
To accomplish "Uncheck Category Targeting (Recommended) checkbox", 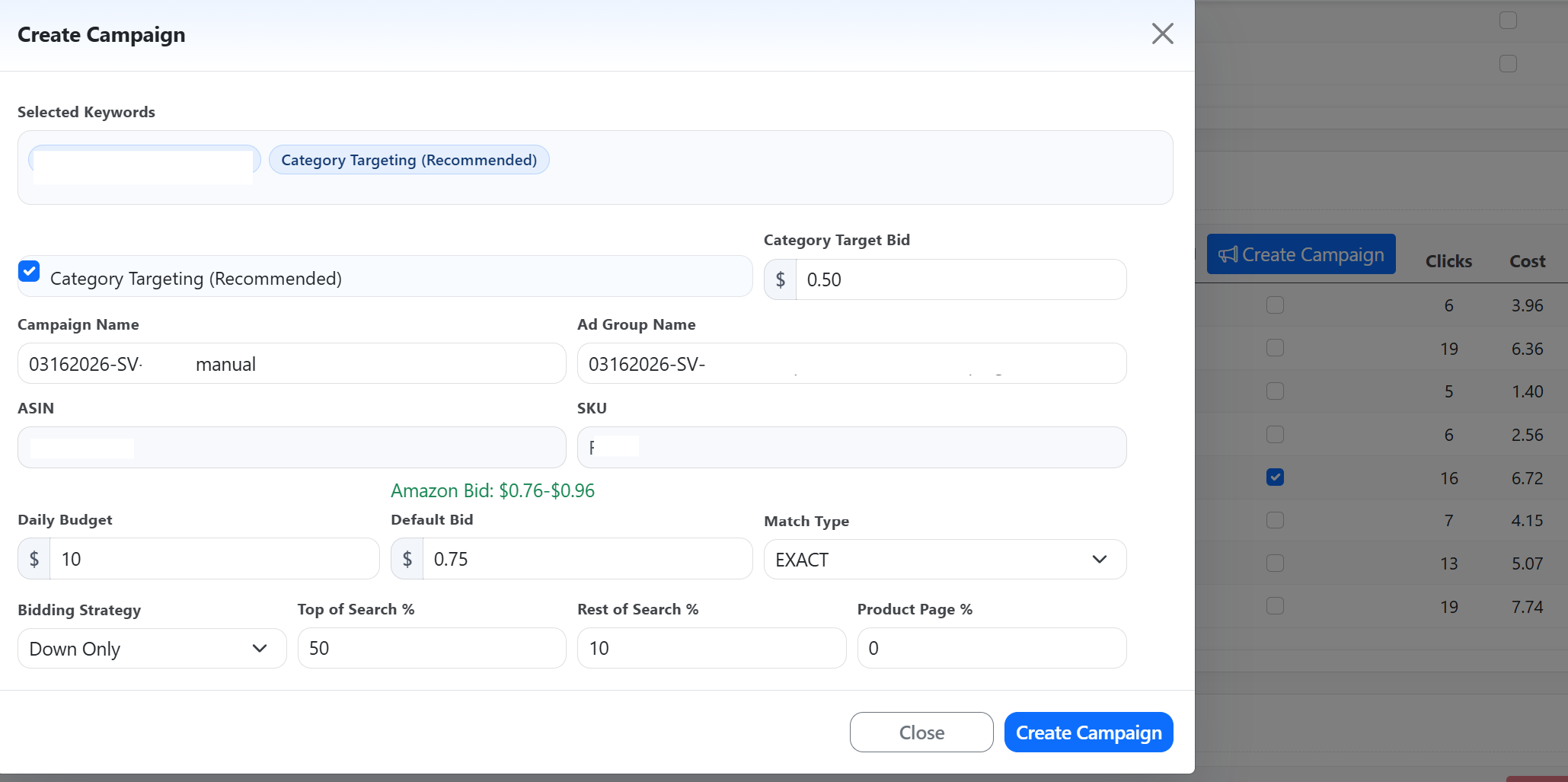I will point(29,271).
